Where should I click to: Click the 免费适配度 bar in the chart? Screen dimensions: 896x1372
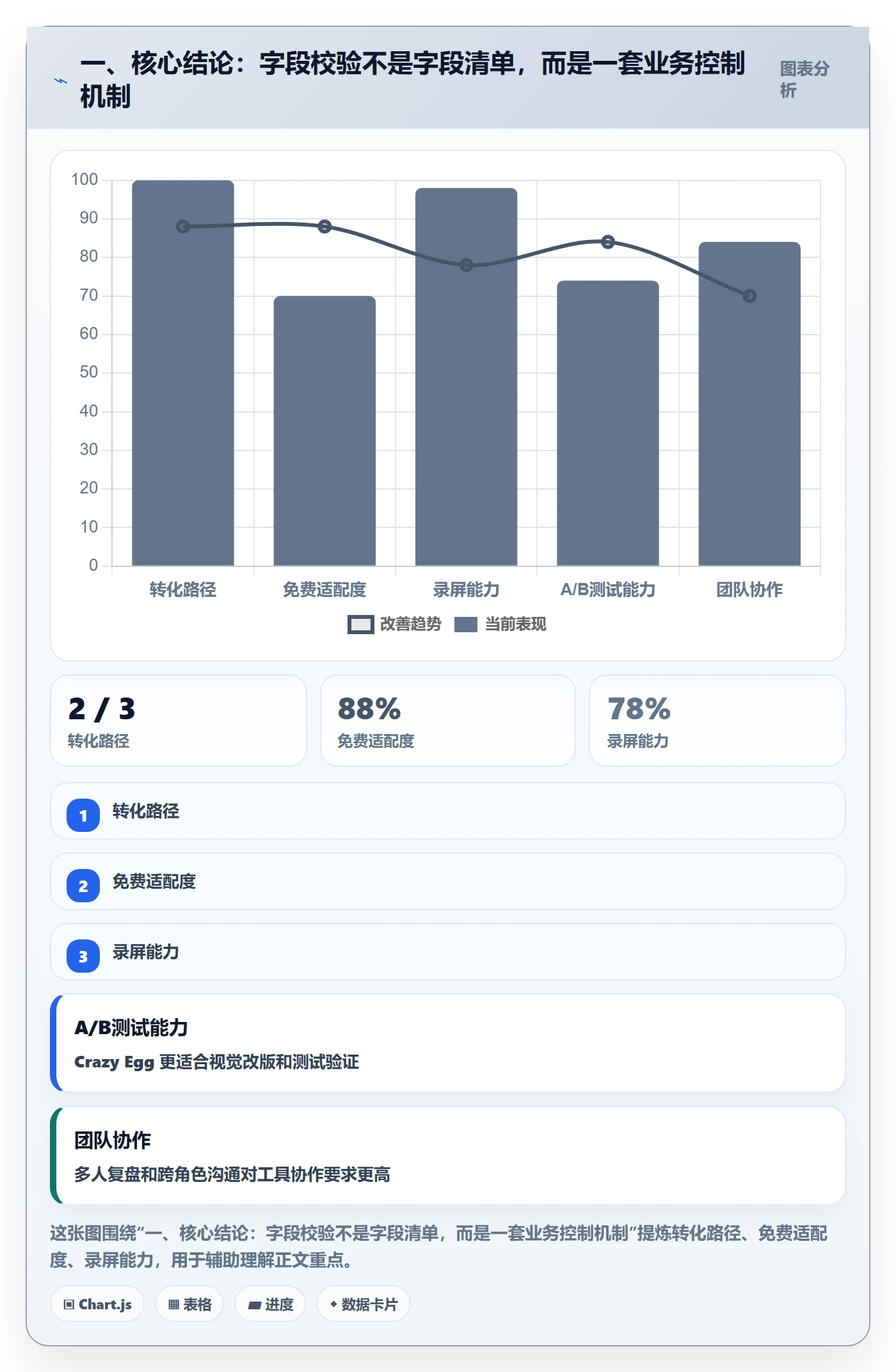324,431
